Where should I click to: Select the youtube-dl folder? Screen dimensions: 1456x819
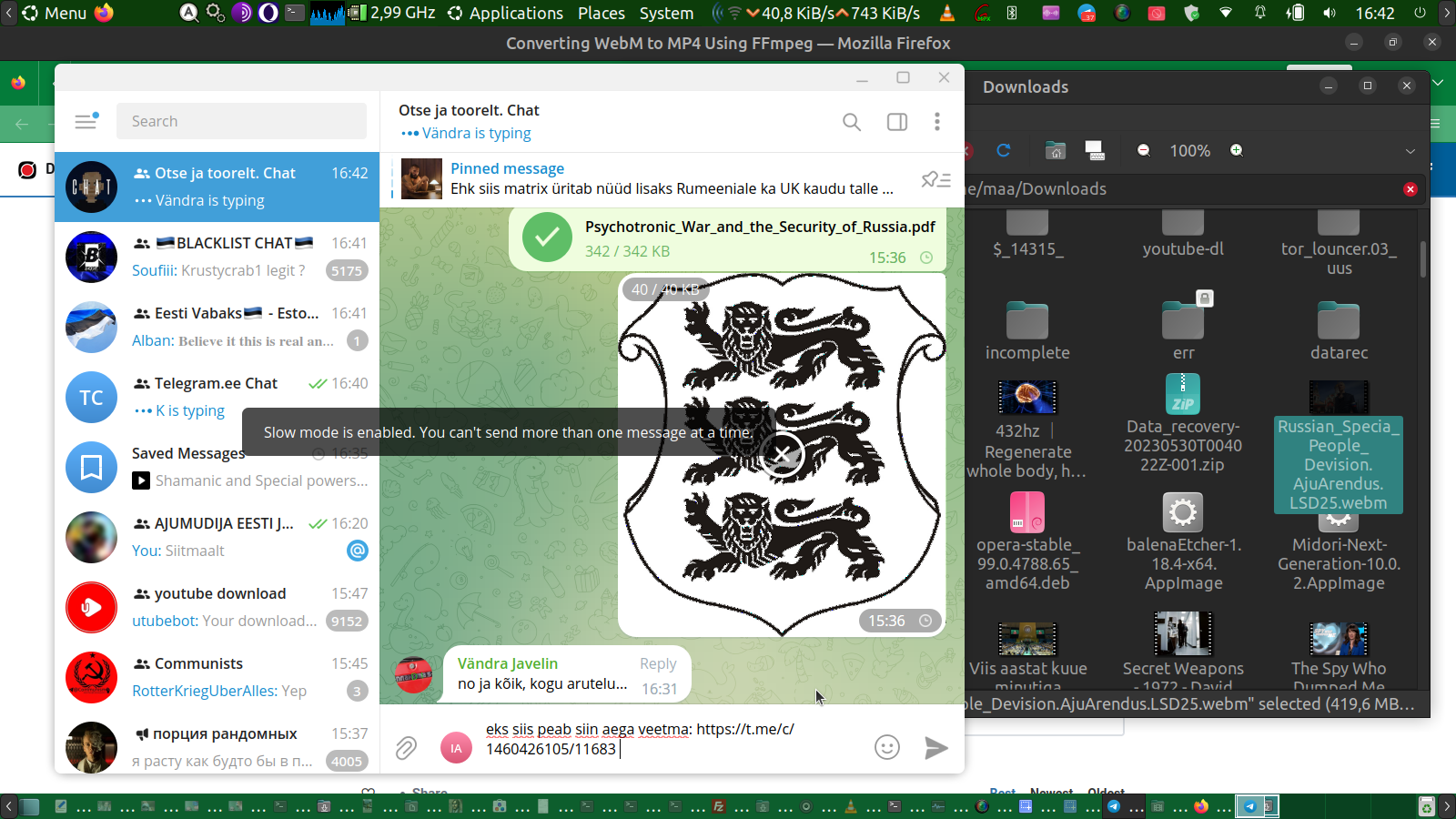pos(1183,235)
